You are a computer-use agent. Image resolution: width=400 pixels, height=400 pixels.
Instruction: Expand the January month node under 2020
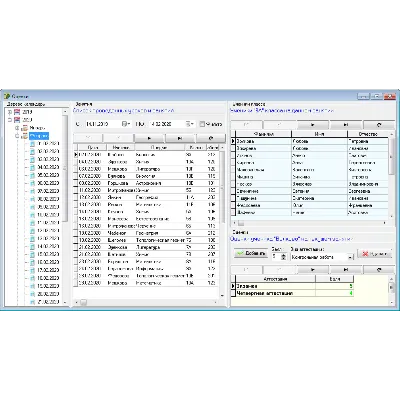[17, 128]
